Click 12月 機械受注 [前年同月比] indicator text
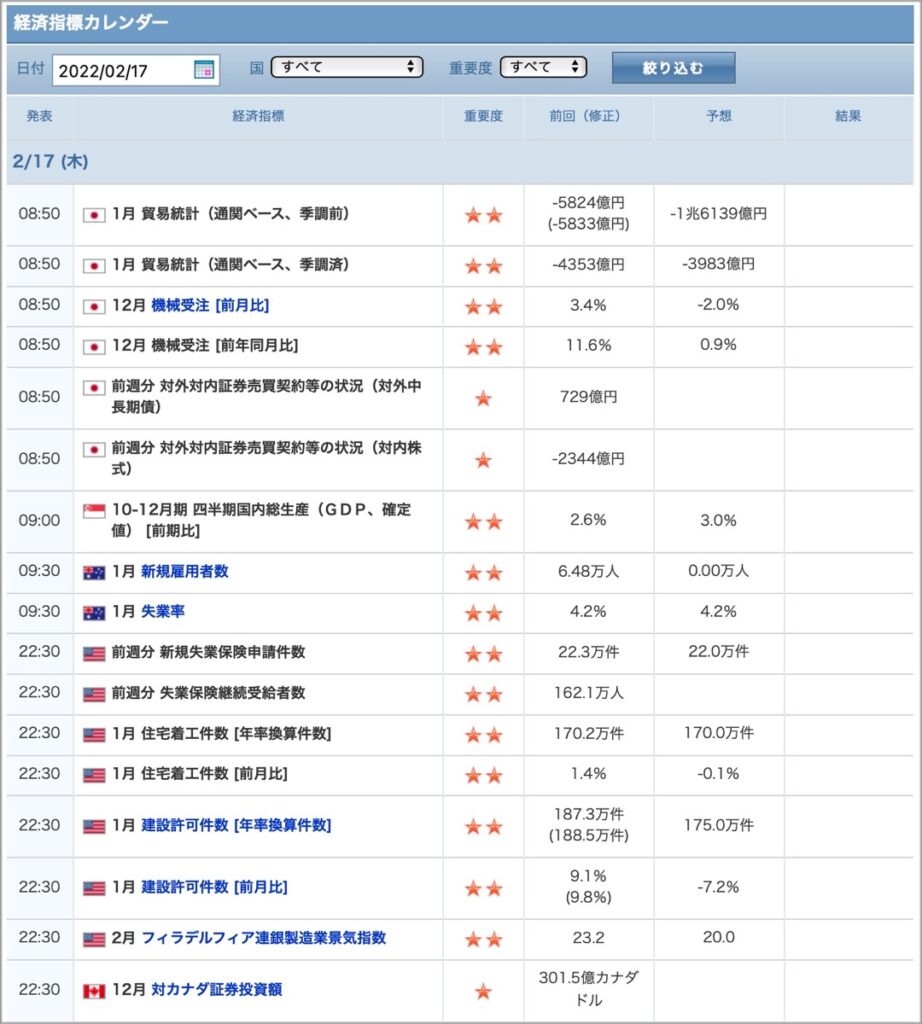Screen dimensions: 922x1024 (205, 345)
